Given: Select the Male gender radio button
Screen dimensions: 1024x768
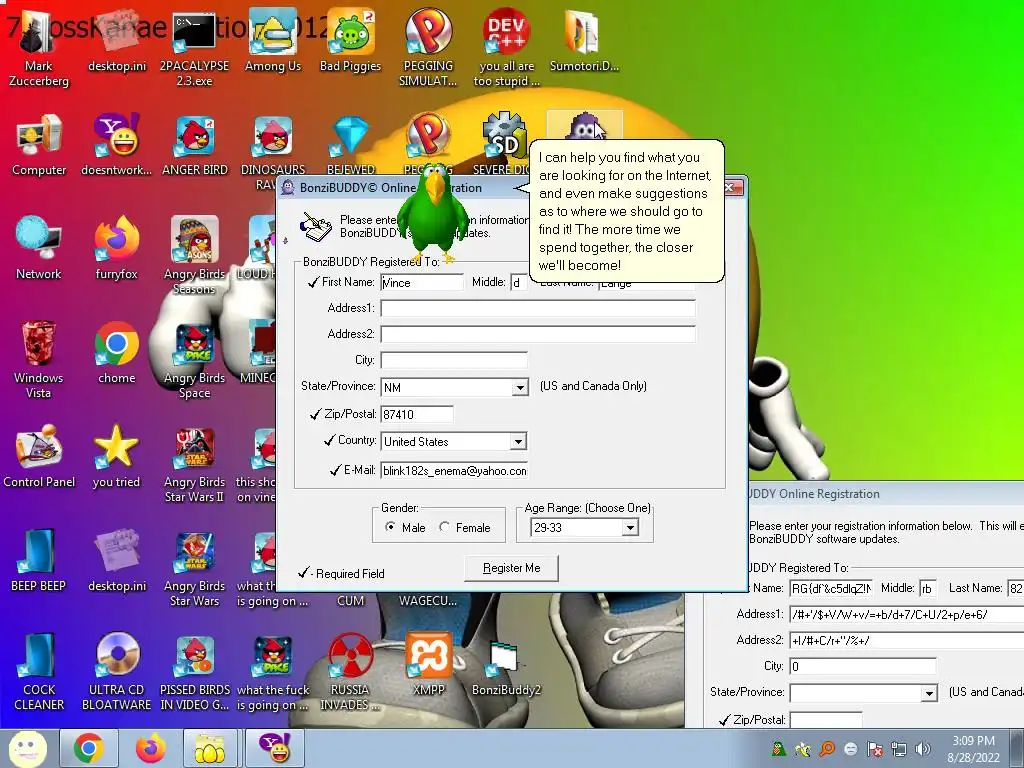Looking at the screenshot, I should click(x=390, y=526).
